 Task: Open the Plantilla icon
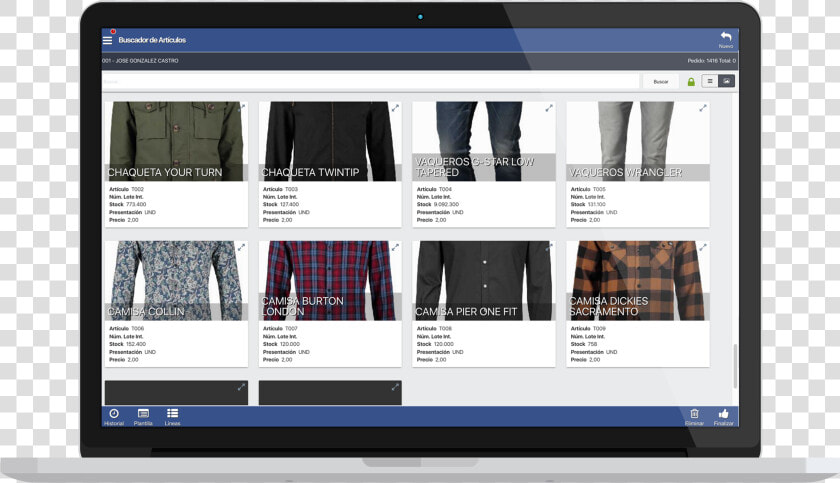point(143,413)
